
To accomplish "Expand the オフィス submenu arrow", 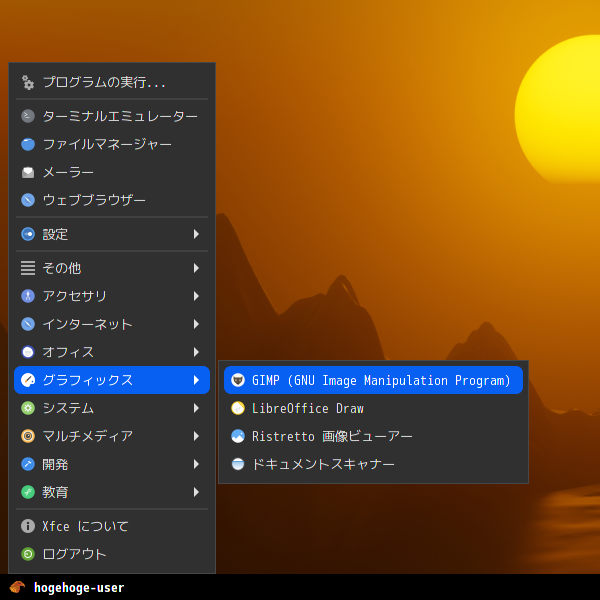I will pos(196,352).
